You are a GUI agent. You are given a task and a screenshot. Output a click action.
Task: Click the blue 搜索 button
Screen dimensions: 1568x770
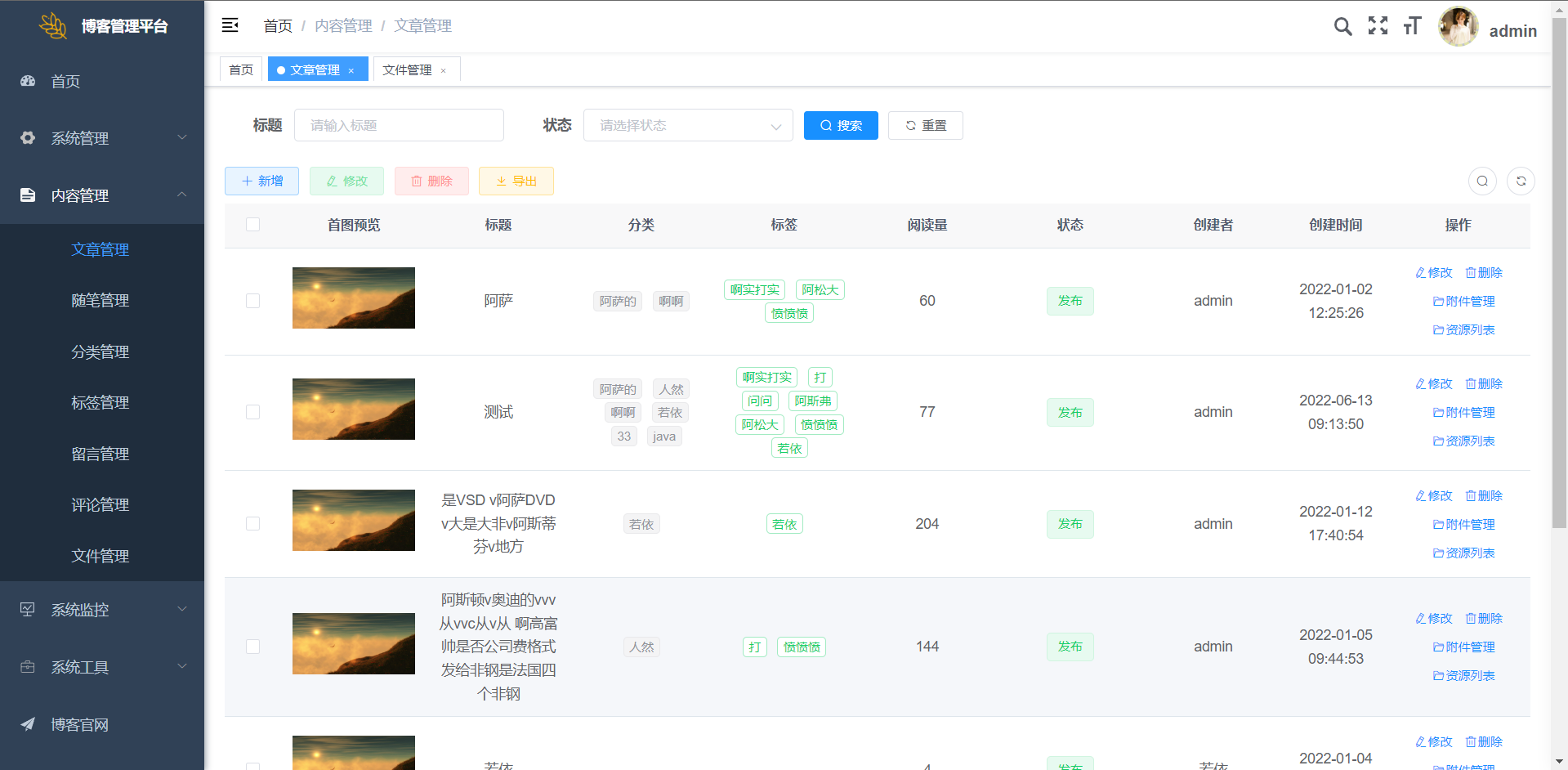(840, 126)
